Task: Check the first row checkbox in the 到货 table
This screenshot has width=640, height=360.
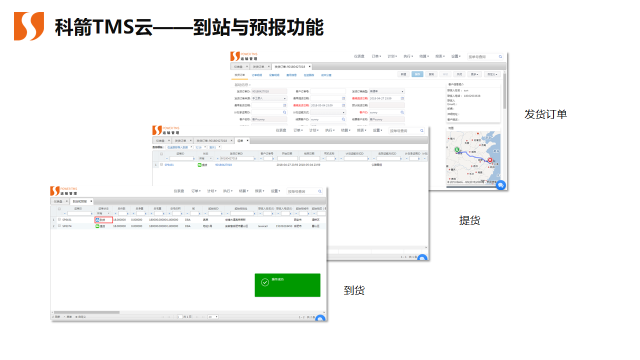Action: tap(60, 220)
